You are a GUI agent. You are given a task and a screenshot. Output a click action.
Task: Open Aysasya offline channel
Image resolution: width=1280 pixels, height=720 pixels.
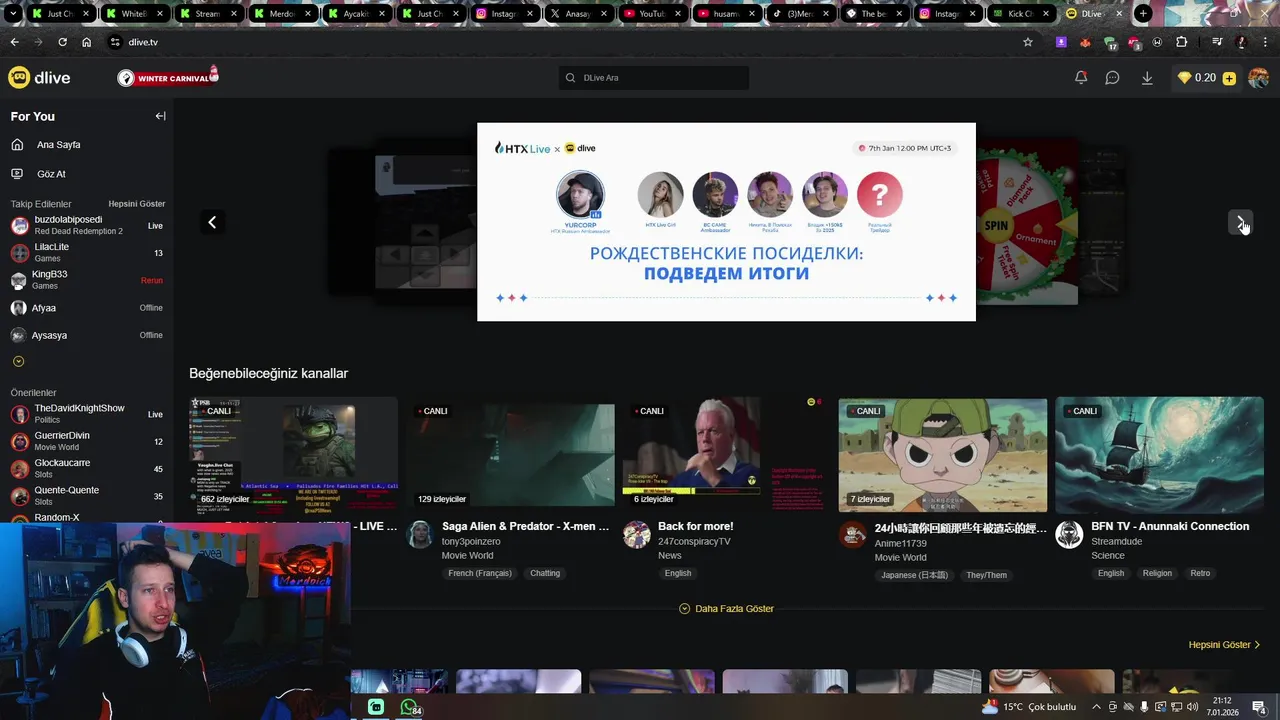pyautogui.click(x=86, y=335)
